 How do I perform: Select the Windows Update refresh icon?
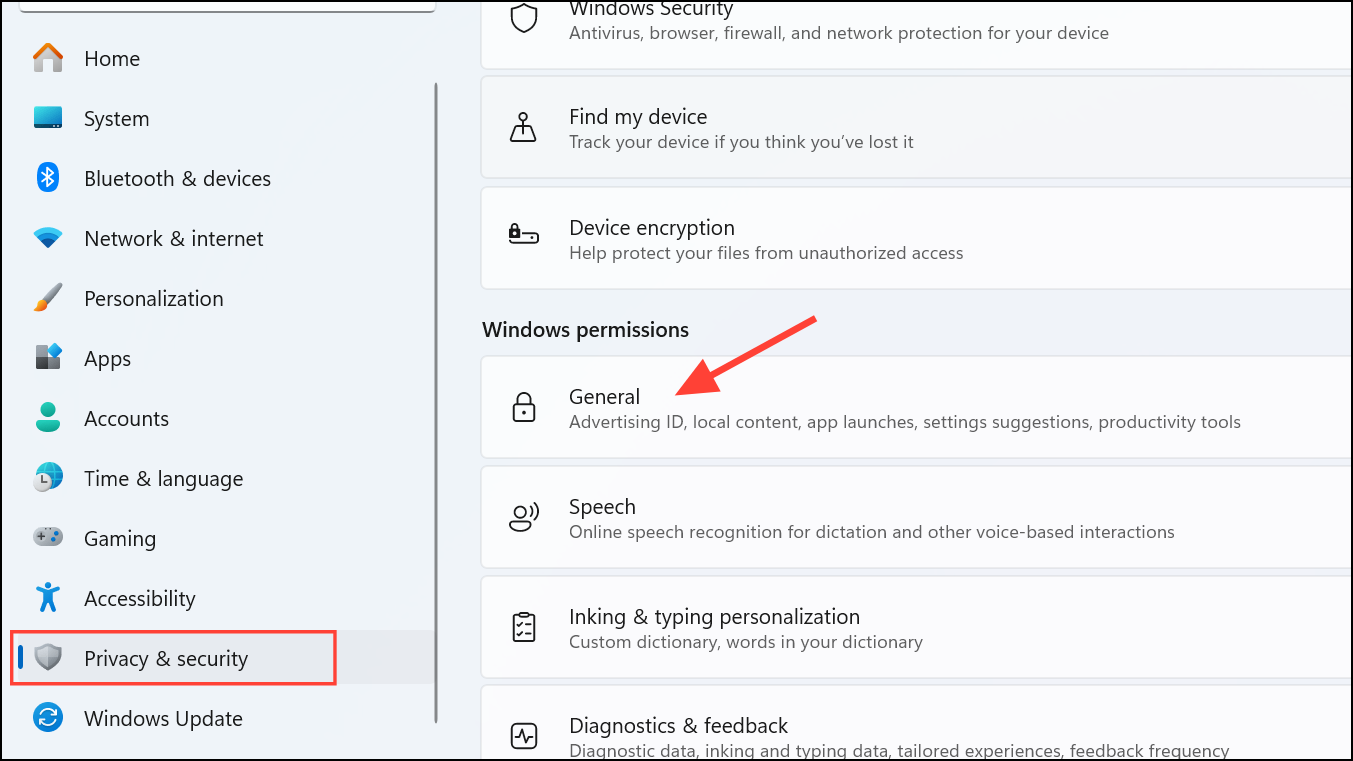[x=47, y=718]
